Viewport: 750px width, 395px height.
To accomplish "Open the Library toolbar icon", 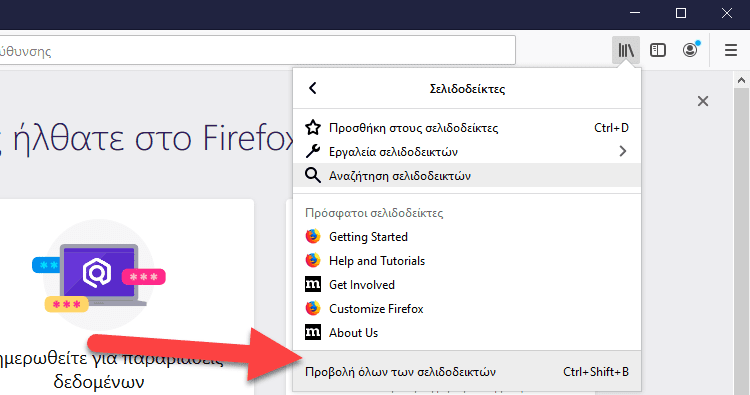I will point(626,50).
